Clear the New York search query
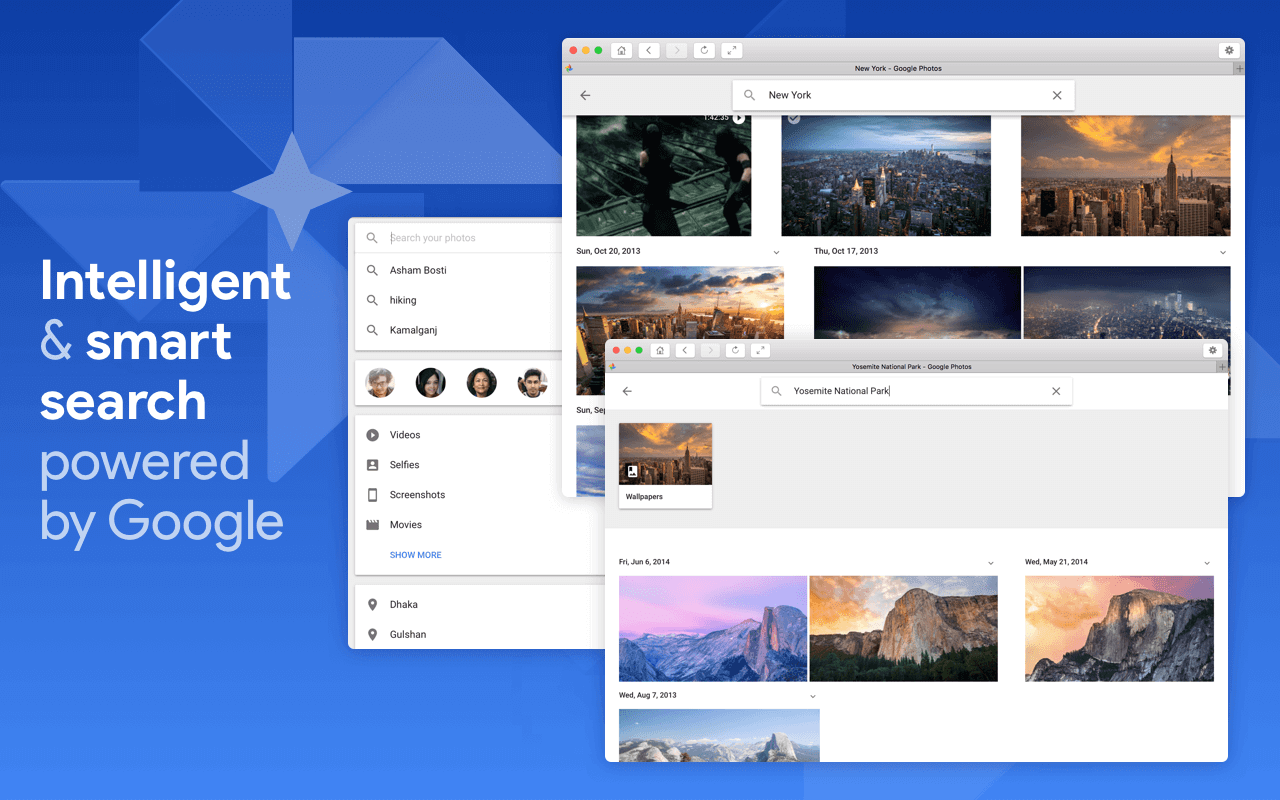 tap(1057, 95)
